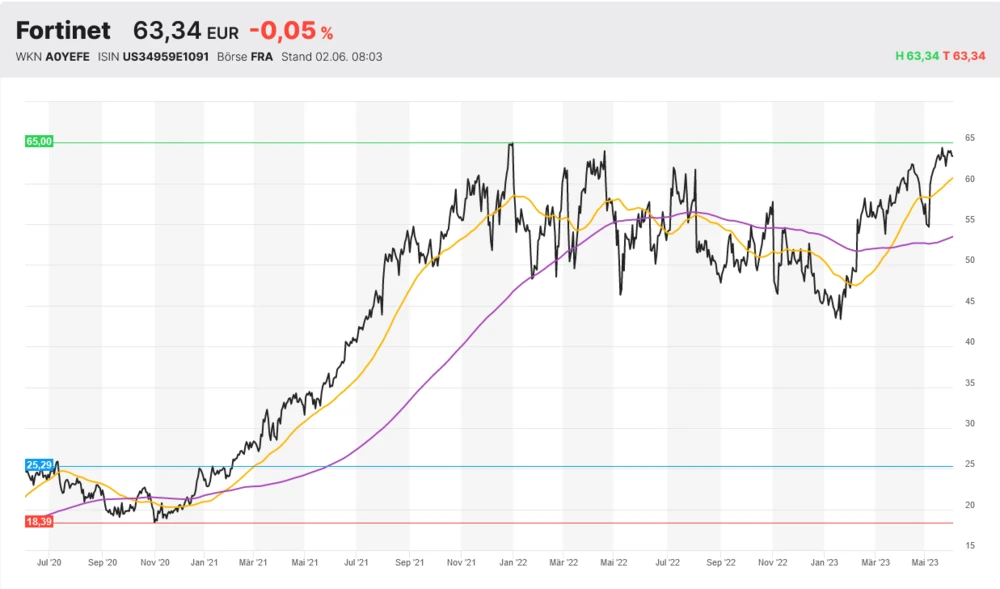Click the 15 value on price axis
1000x589 pixels.
point(970,546)
